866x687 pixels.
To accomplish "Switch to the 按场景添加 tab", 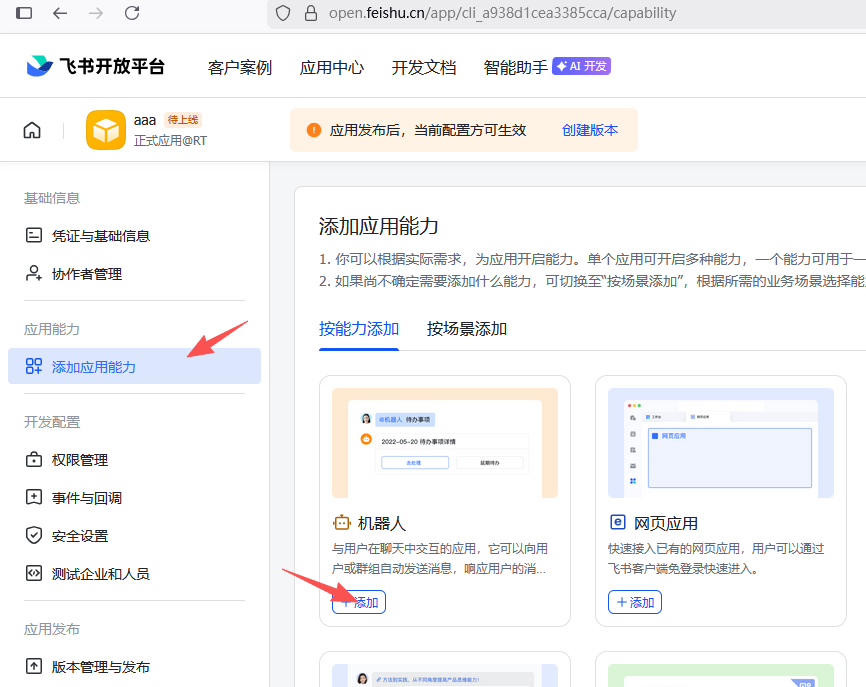I will coord(467,329).
